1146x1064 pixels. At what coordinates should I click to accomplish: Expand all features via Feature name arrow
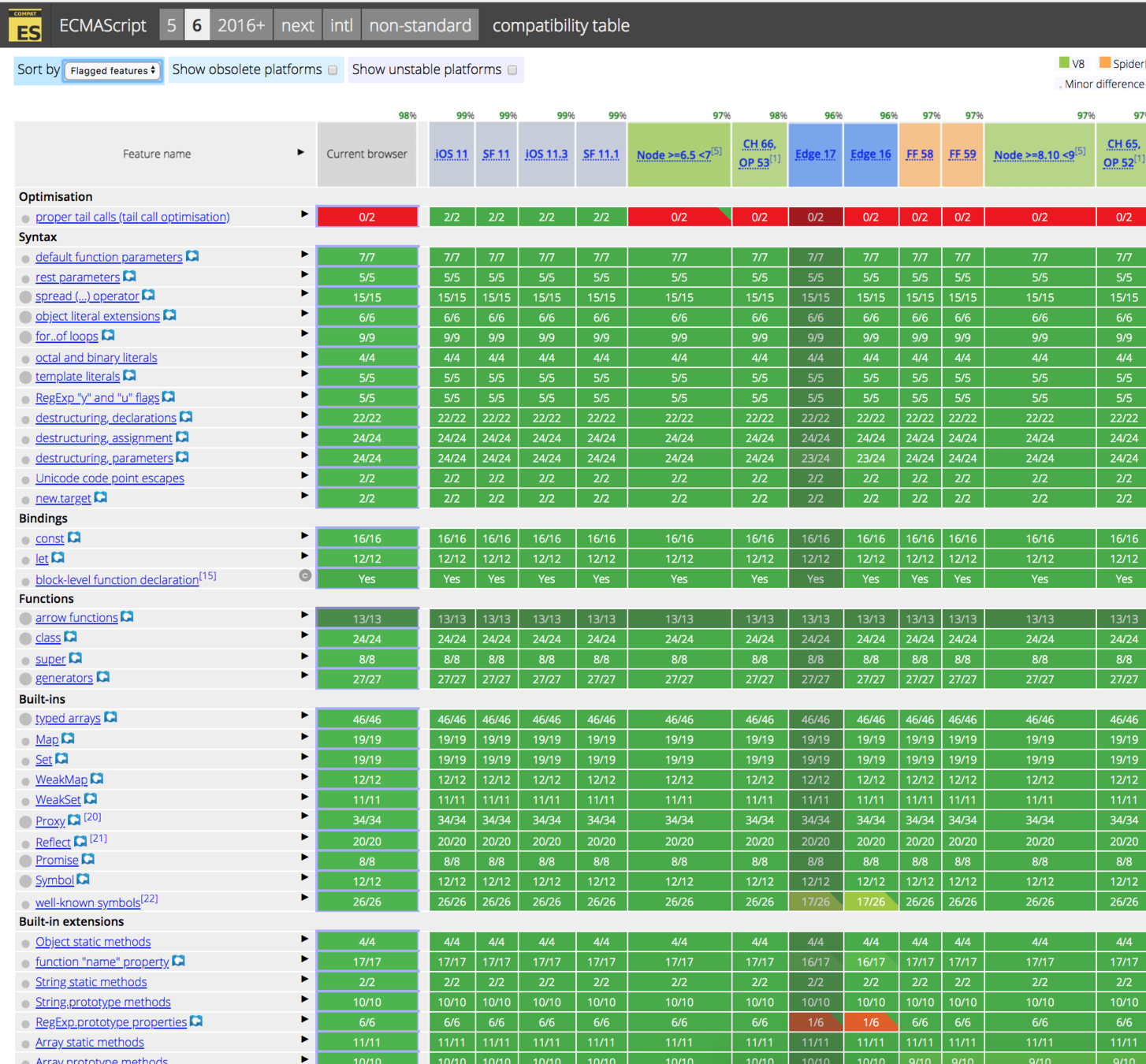point(300,152)
